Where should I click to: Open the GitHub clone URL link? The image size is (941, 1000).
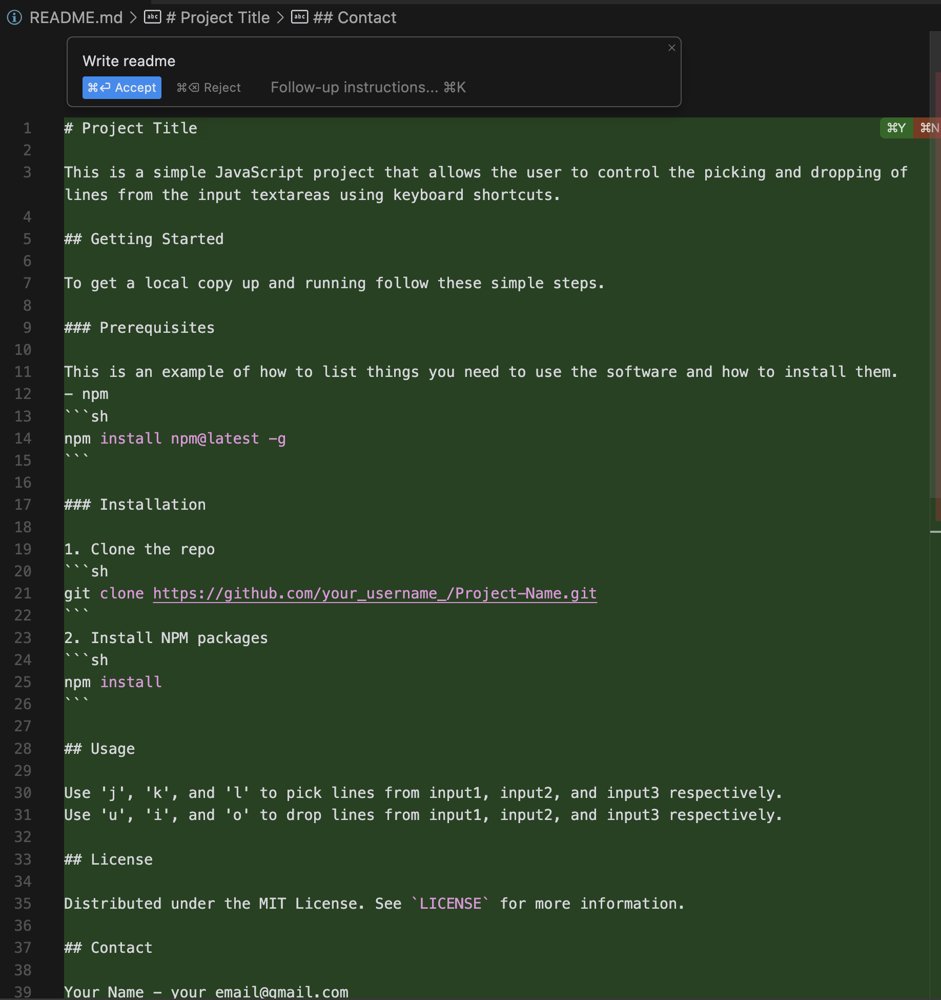tap(374, 593)
